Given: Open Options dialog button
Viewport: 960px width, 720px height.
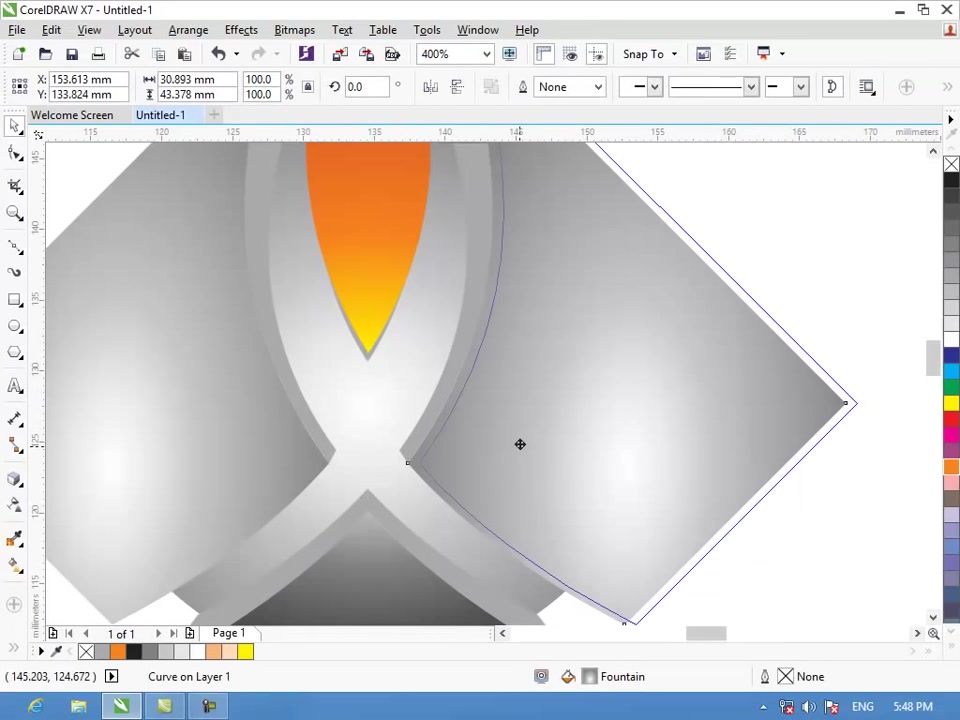Looking at the screenshot, I should click(730, 54).
